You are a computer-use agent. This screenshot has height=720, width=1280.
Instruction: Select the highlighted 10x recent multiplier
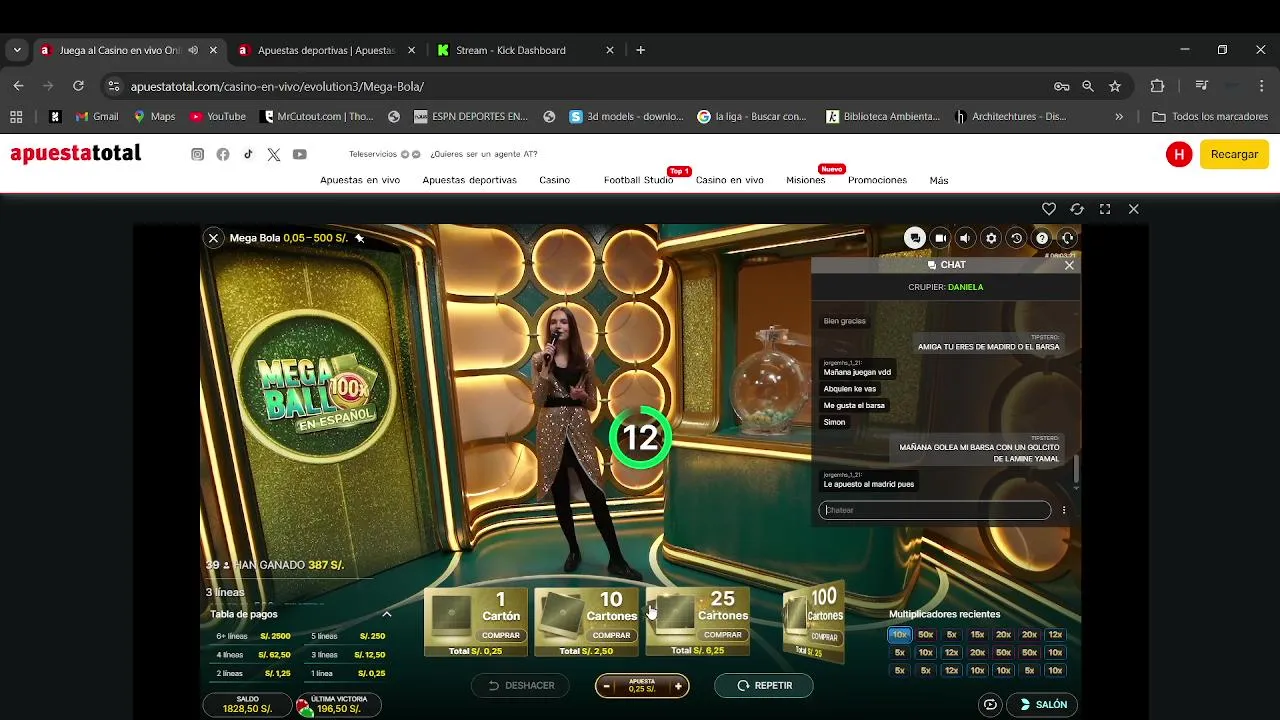point(899,635)
